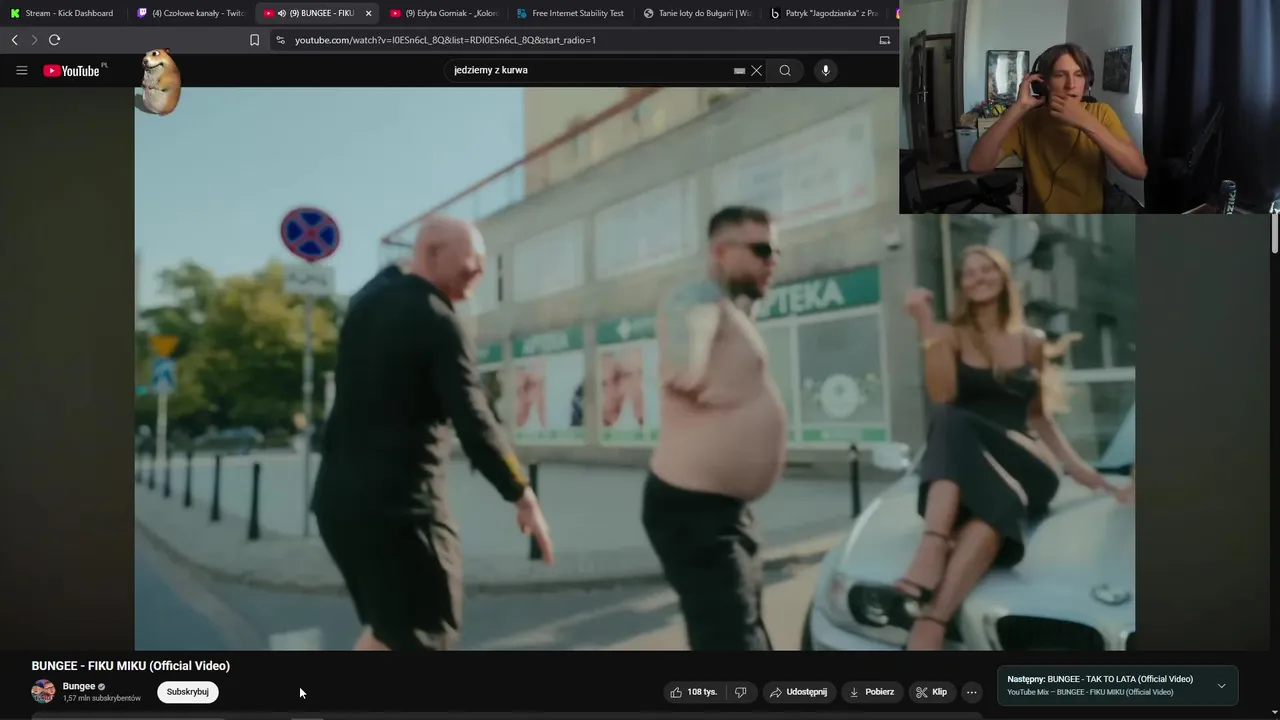Dislike the video with thumbs down
1280x720 pixels.
coord(741,692)
